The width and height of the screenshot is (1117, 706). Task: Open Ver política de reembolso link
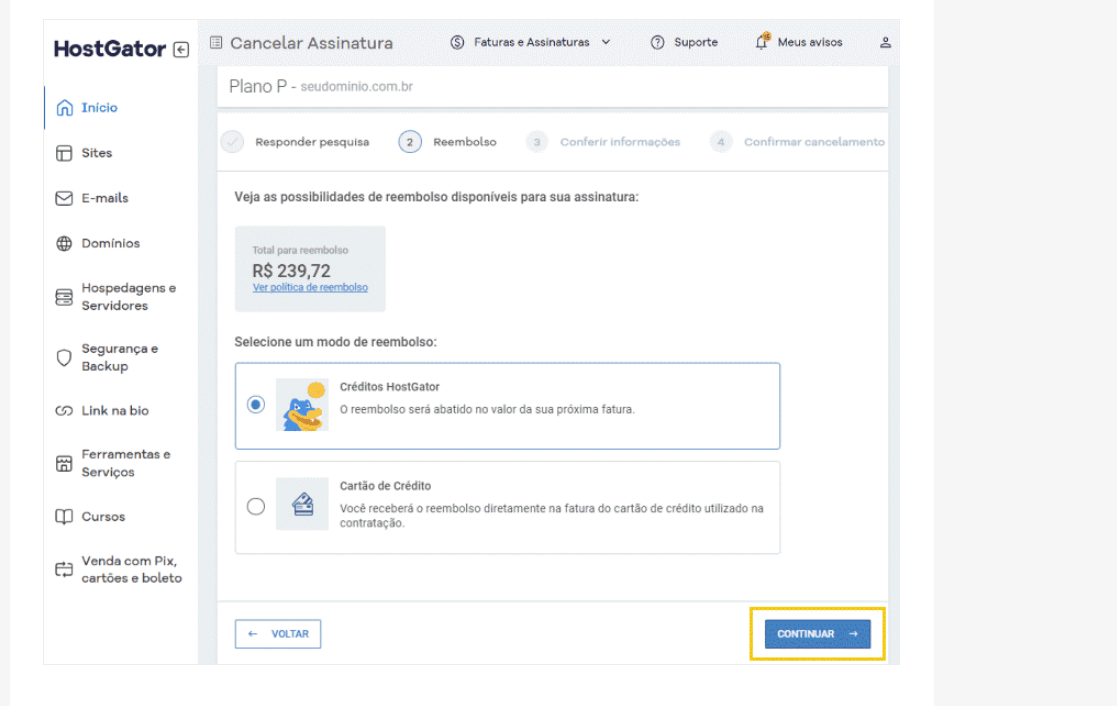pos(310,288)
